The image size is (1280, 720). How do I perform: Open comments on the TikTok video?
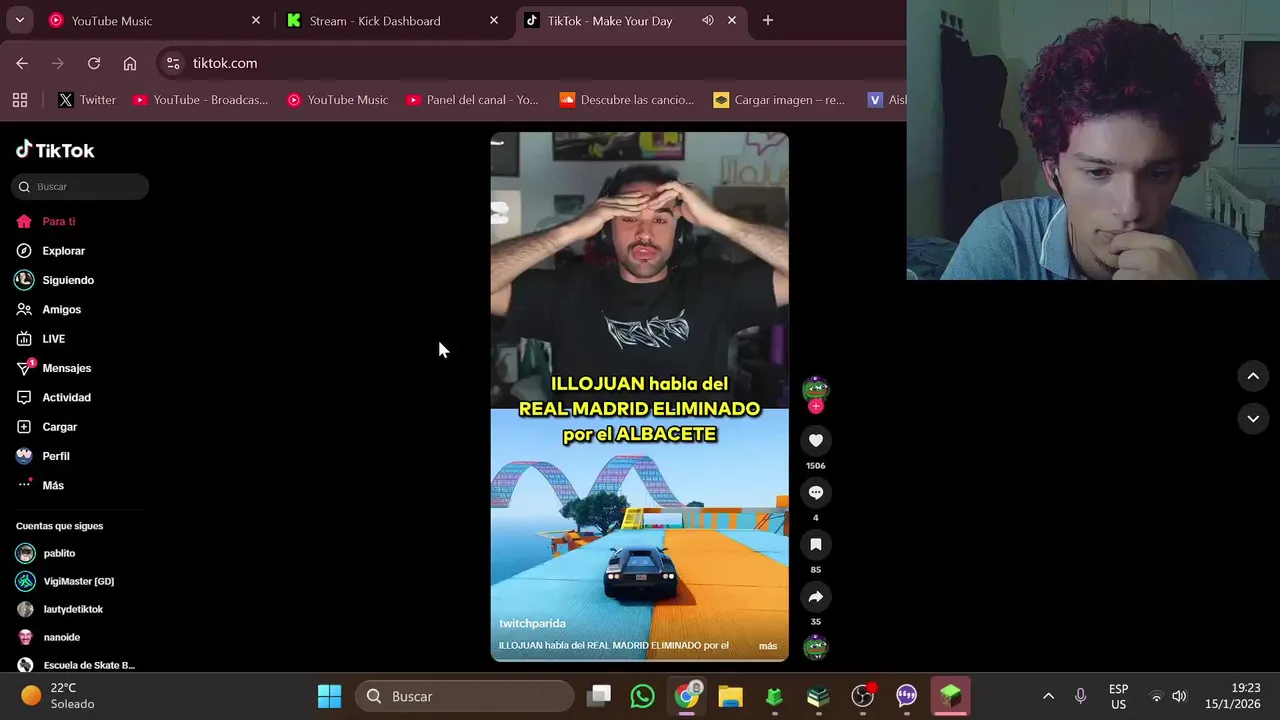click(x=816, y=493)
